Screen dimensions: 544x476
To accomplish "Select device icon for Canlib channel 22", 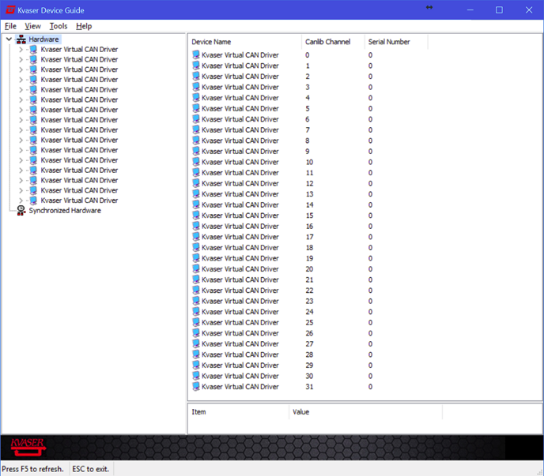I will click(196, 290).
